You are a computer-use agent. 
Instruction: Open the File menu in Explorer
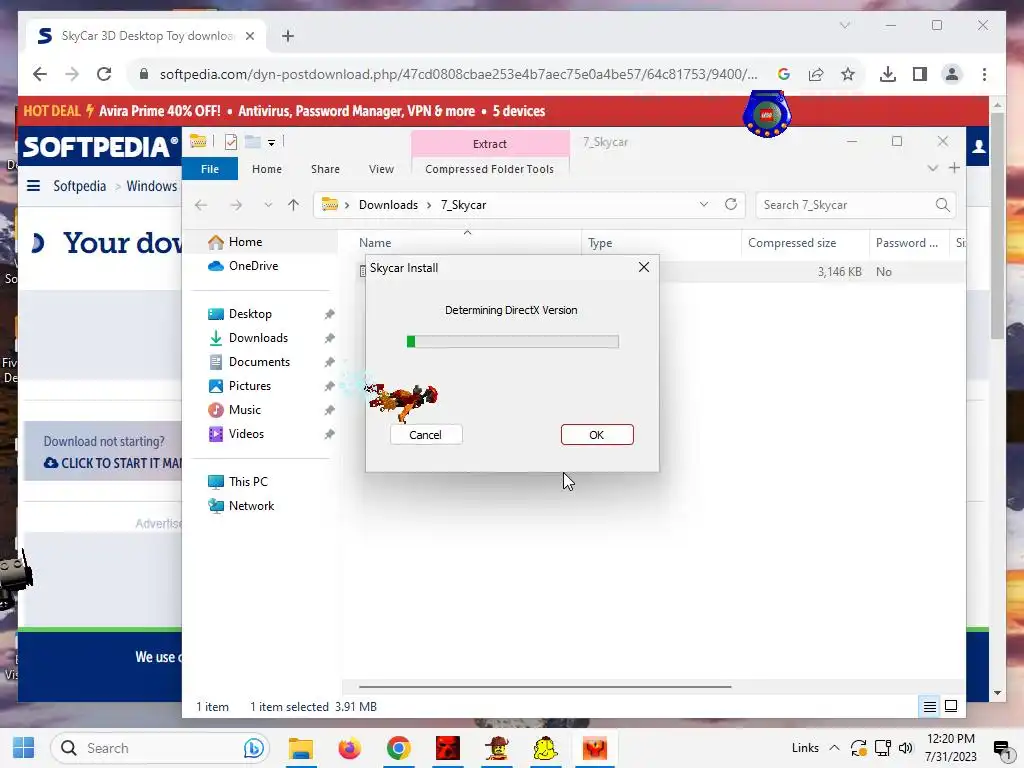210,169
